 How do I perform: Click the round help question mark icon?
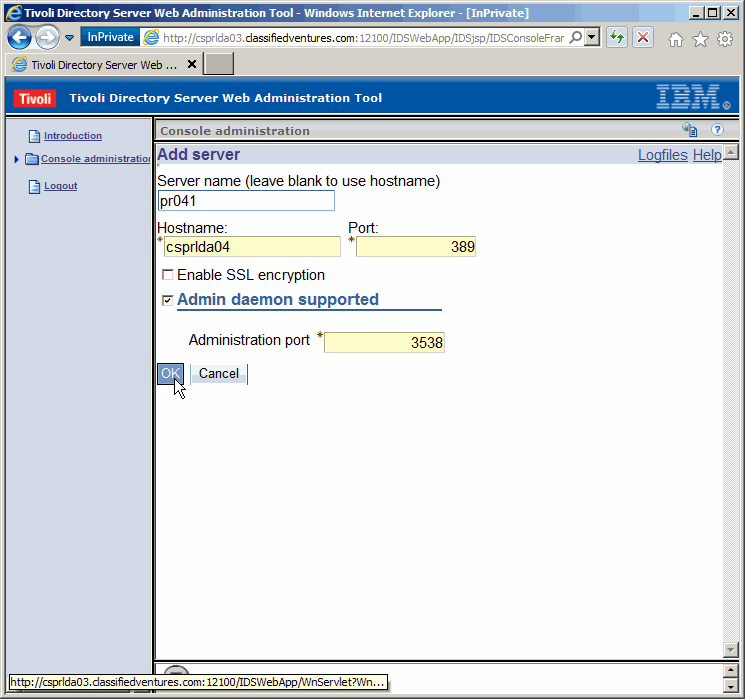pyautogui.click(x=717, y=130)
